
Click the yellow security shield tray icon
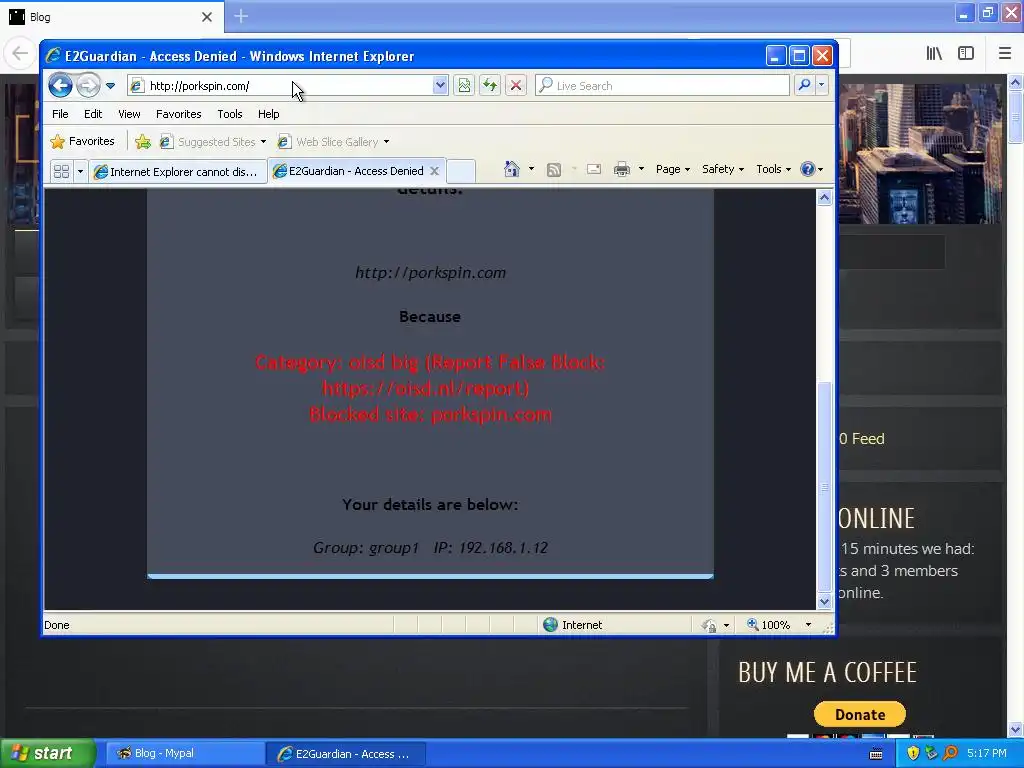[x=913, y=753]
